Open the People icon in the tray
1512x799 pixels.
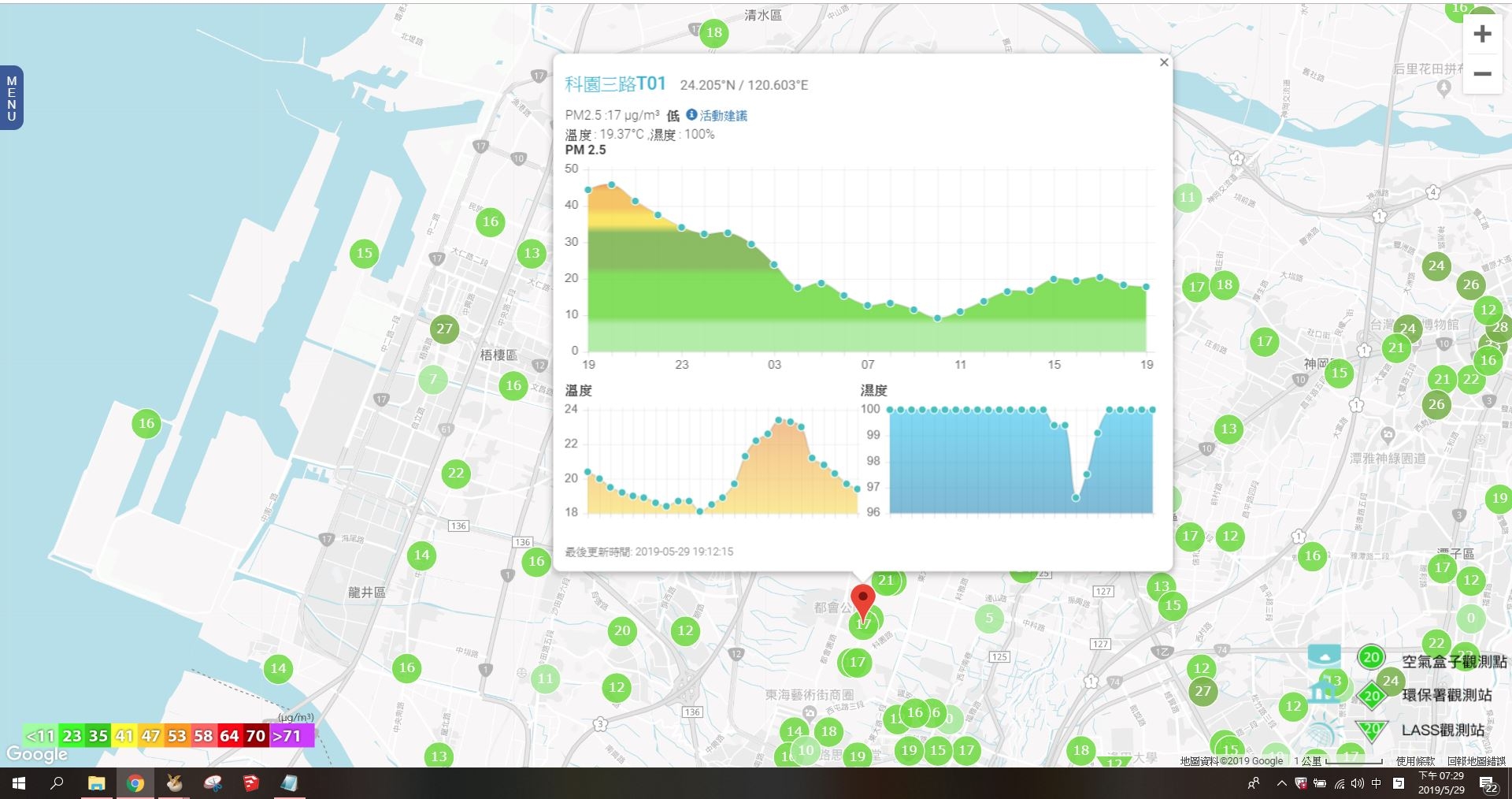coord(1254,783)
